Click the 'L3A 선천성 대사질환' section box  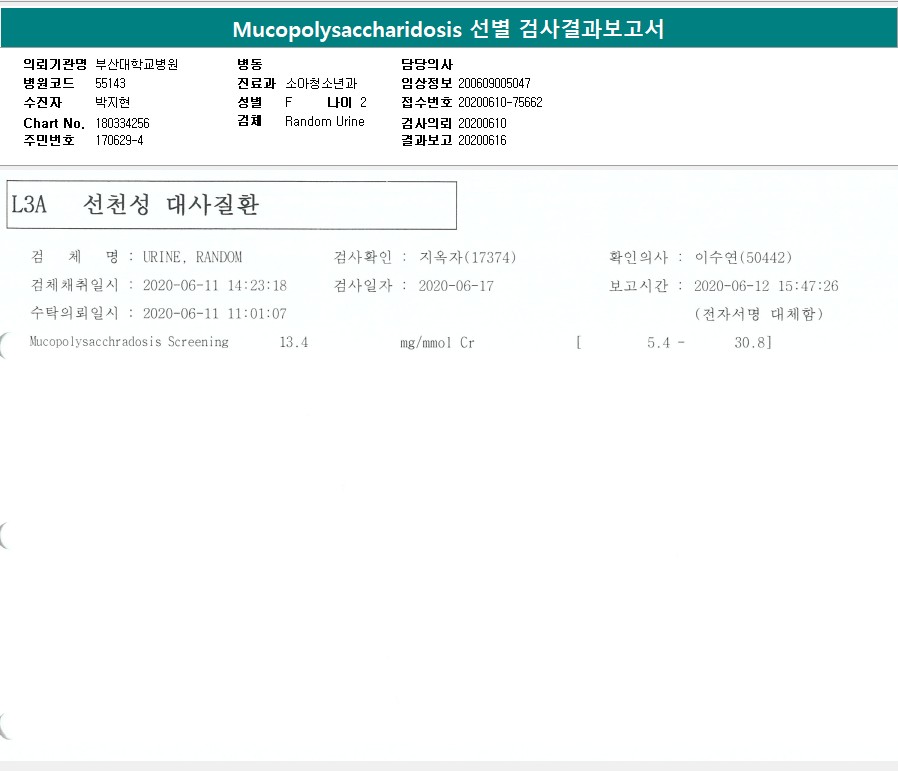tap(231, 205)
